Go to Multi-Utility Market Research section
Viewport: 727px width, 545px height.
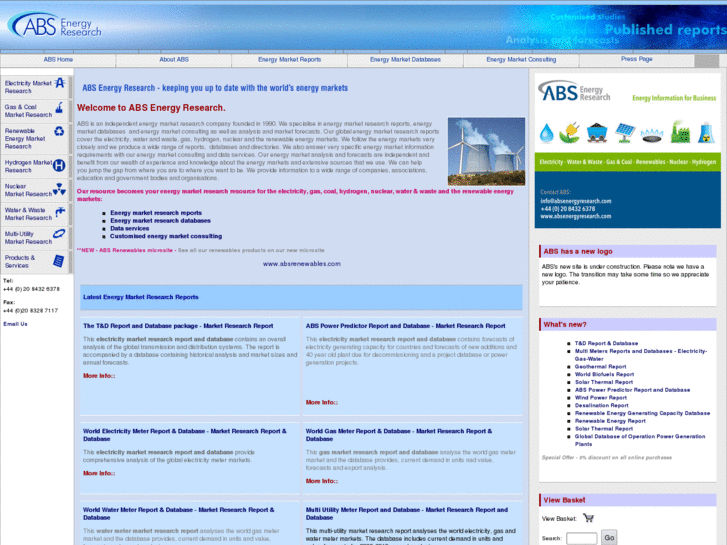(x=28, y=238)
